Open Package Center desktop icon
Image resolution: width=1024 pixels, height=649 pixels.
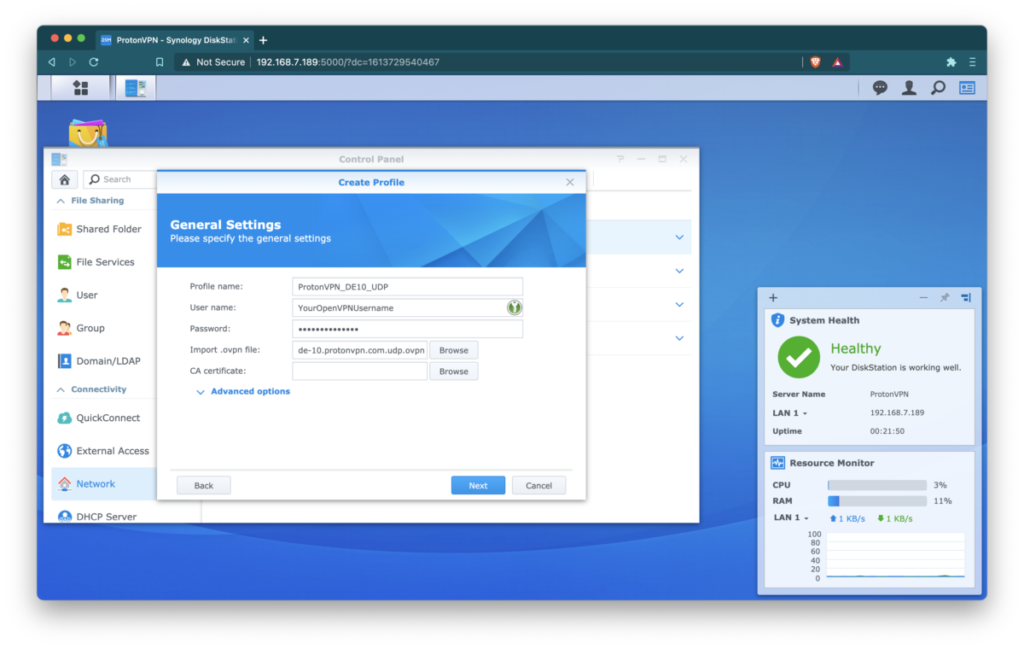coord(88,133)
